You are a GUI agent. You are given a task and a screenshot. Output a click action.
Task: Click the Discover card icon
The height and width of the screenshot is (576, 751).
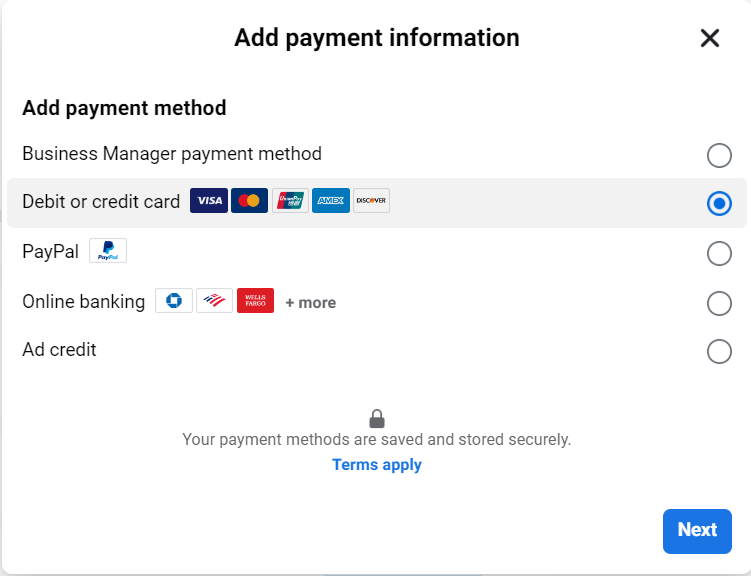(x=372, y=201)
